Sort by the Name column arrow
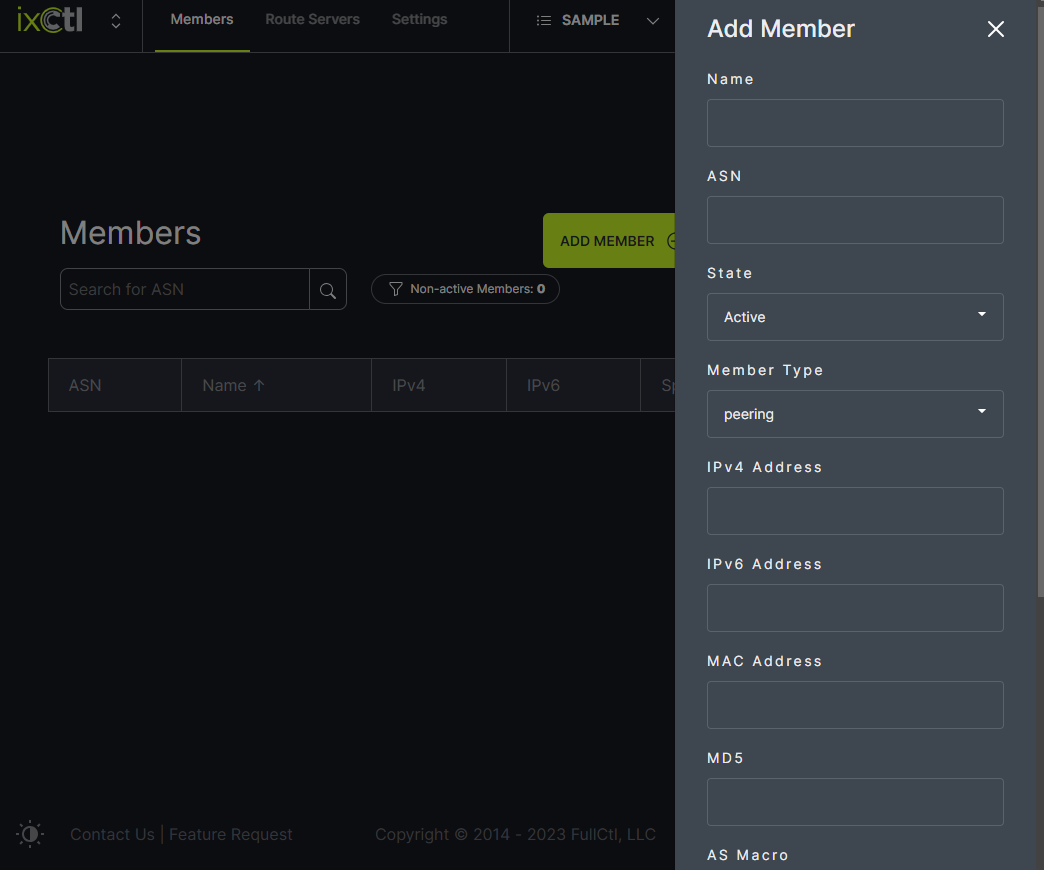1044x870 pixels. click(x=259, y=385)
